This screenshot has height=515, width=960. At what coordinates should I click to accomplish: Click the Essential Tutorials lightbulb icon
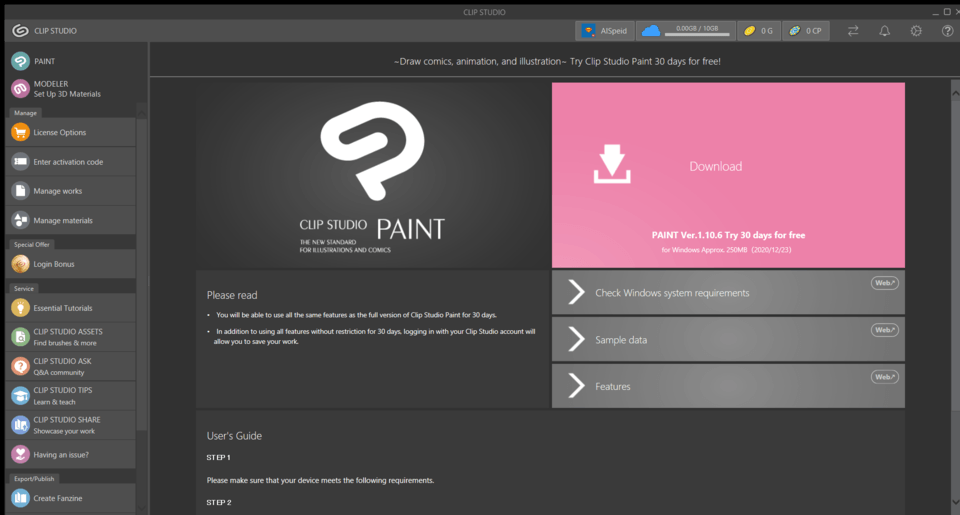pos(20,308)
